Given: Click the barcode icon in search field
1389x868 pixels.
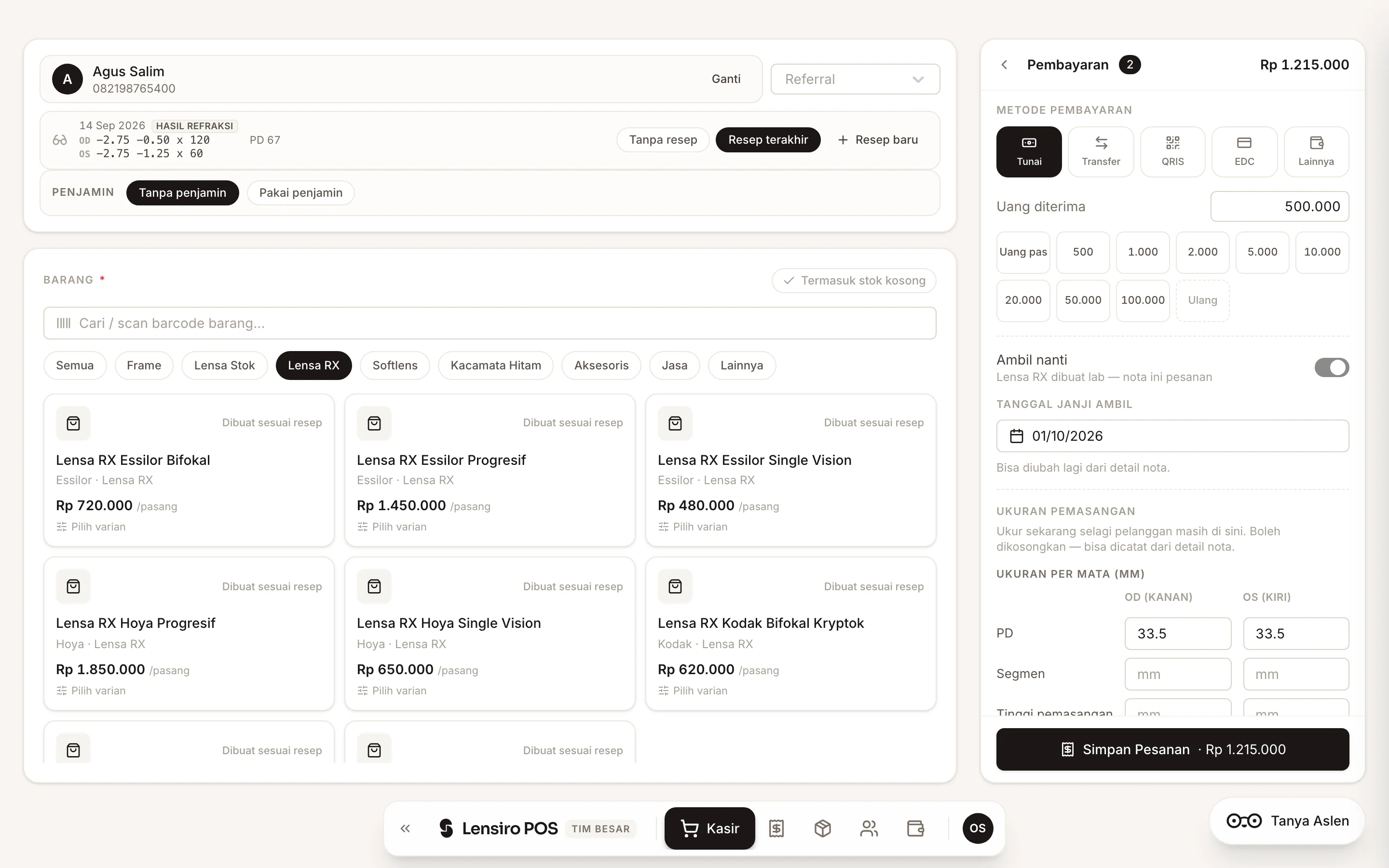Looking at the screenshot, I should (63, 323).
